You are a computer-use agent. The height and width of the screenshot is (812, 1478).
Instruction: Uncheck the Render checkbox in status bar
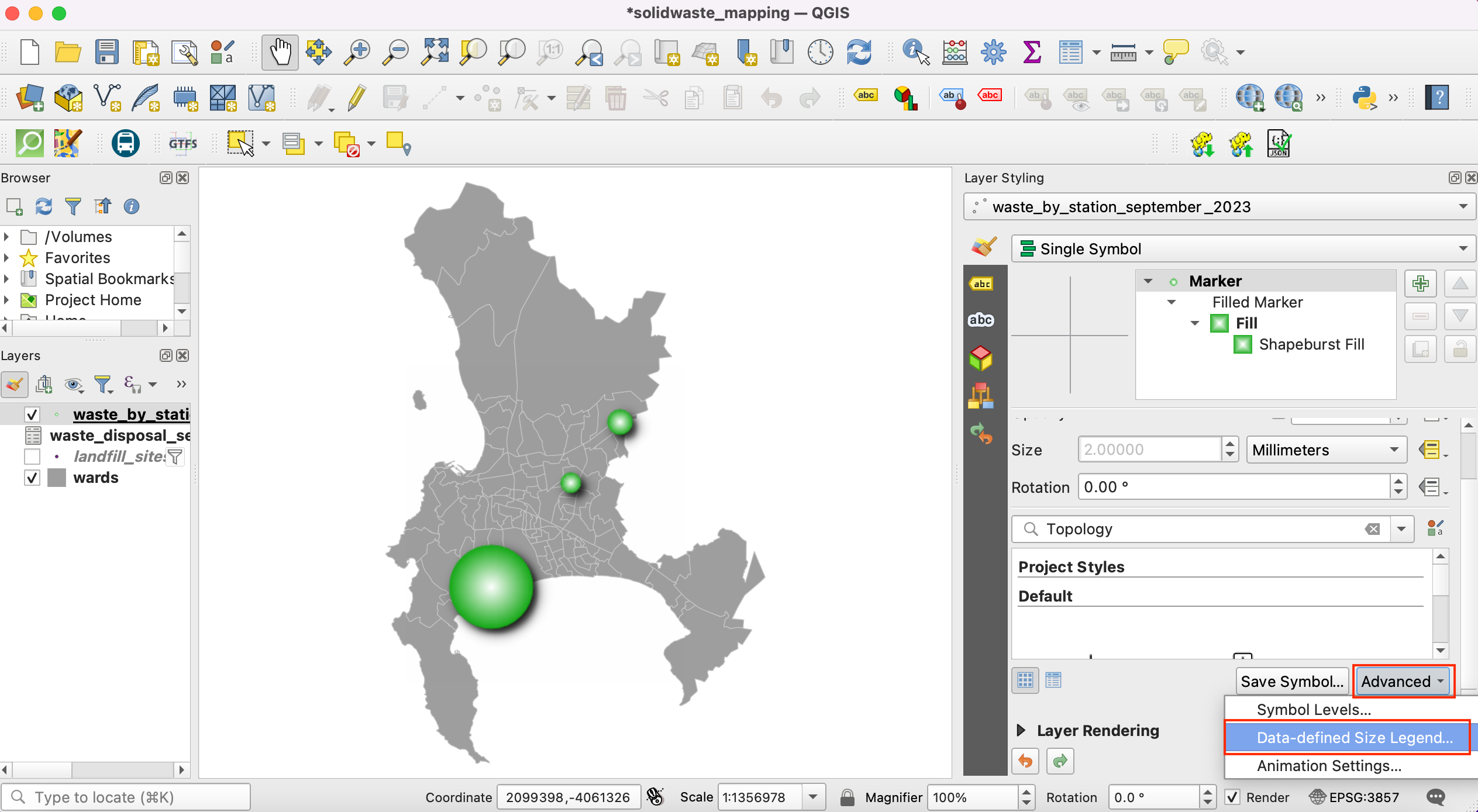[x=1233, y=797]
